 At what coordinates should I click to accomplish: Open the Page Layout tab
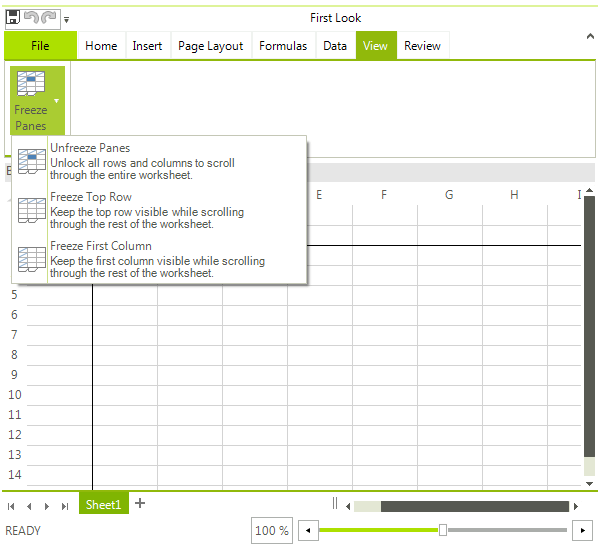pyautogui.click(x=211, y=46)
